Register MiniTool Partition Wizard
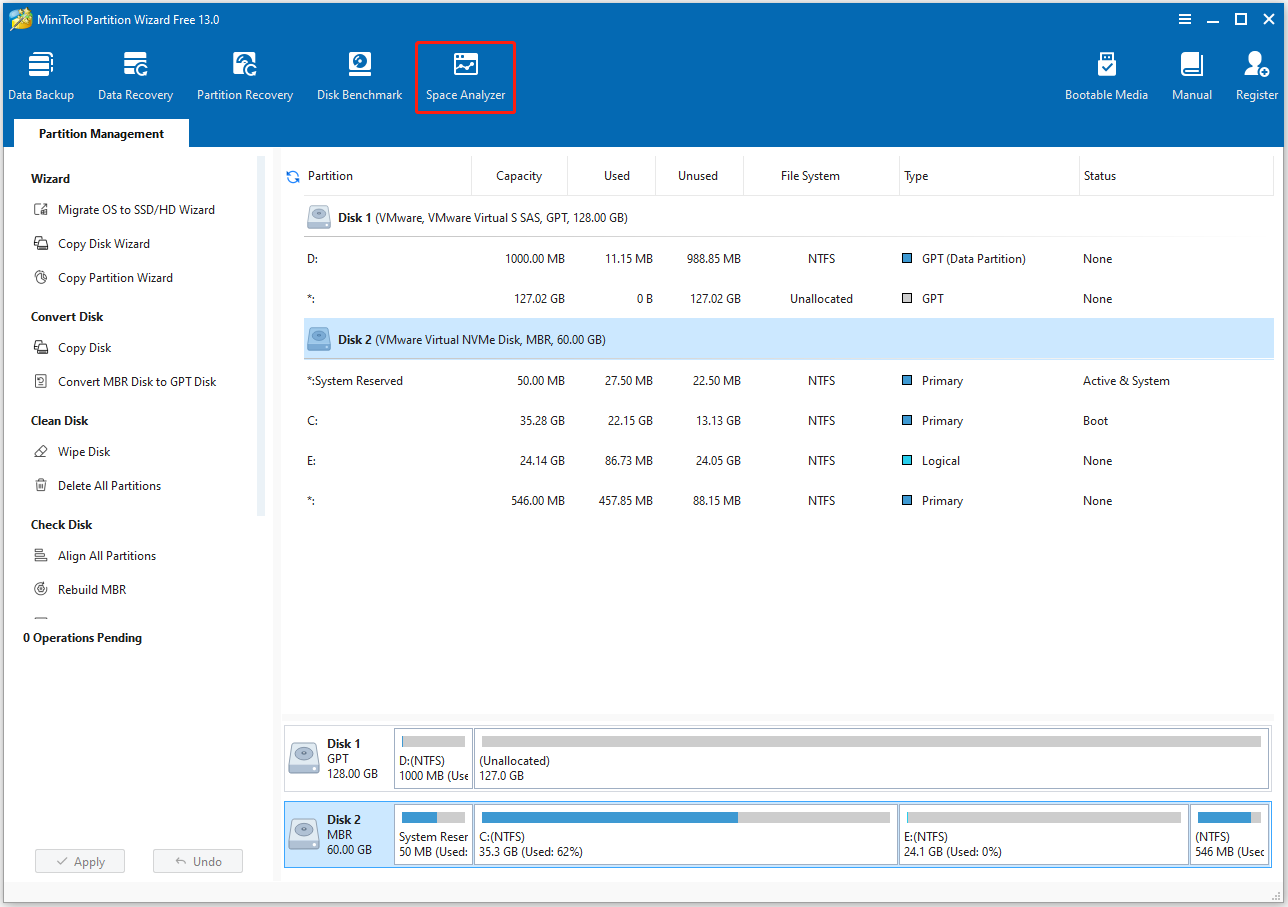Screen dimensions: 1288x907 tap(1256, 75)
